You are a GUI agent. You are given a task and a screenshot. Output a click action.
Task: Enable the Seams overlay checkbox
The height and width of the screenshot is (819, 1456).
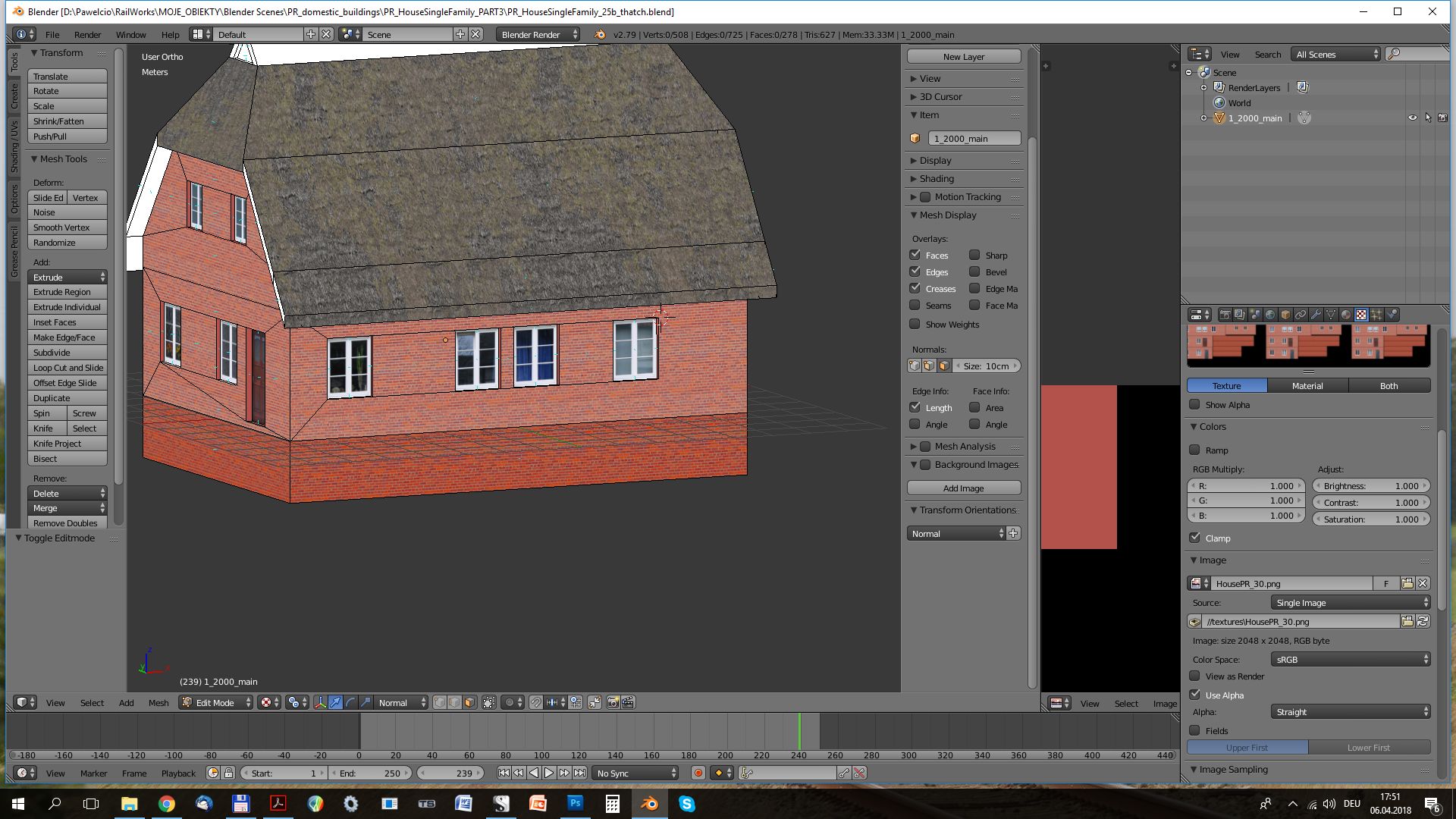click(x=915, y=305)
